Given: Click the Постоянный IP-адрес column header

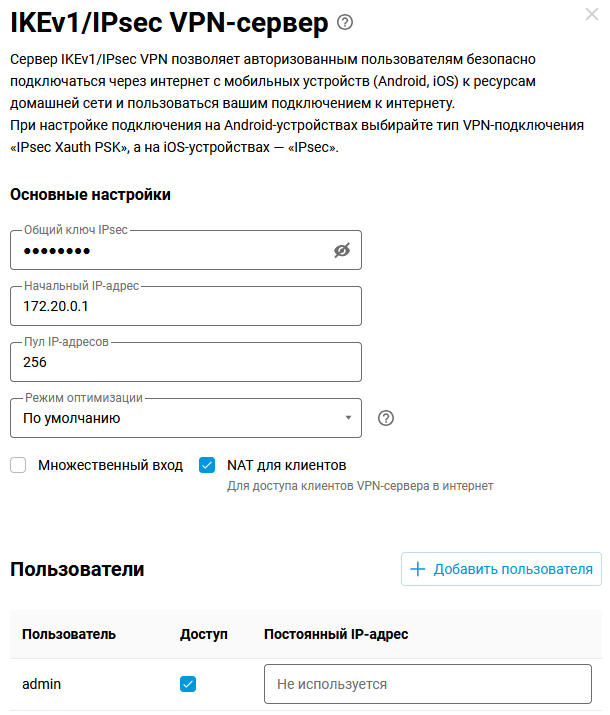Looking at the screenshot, I should coord(336,634).
